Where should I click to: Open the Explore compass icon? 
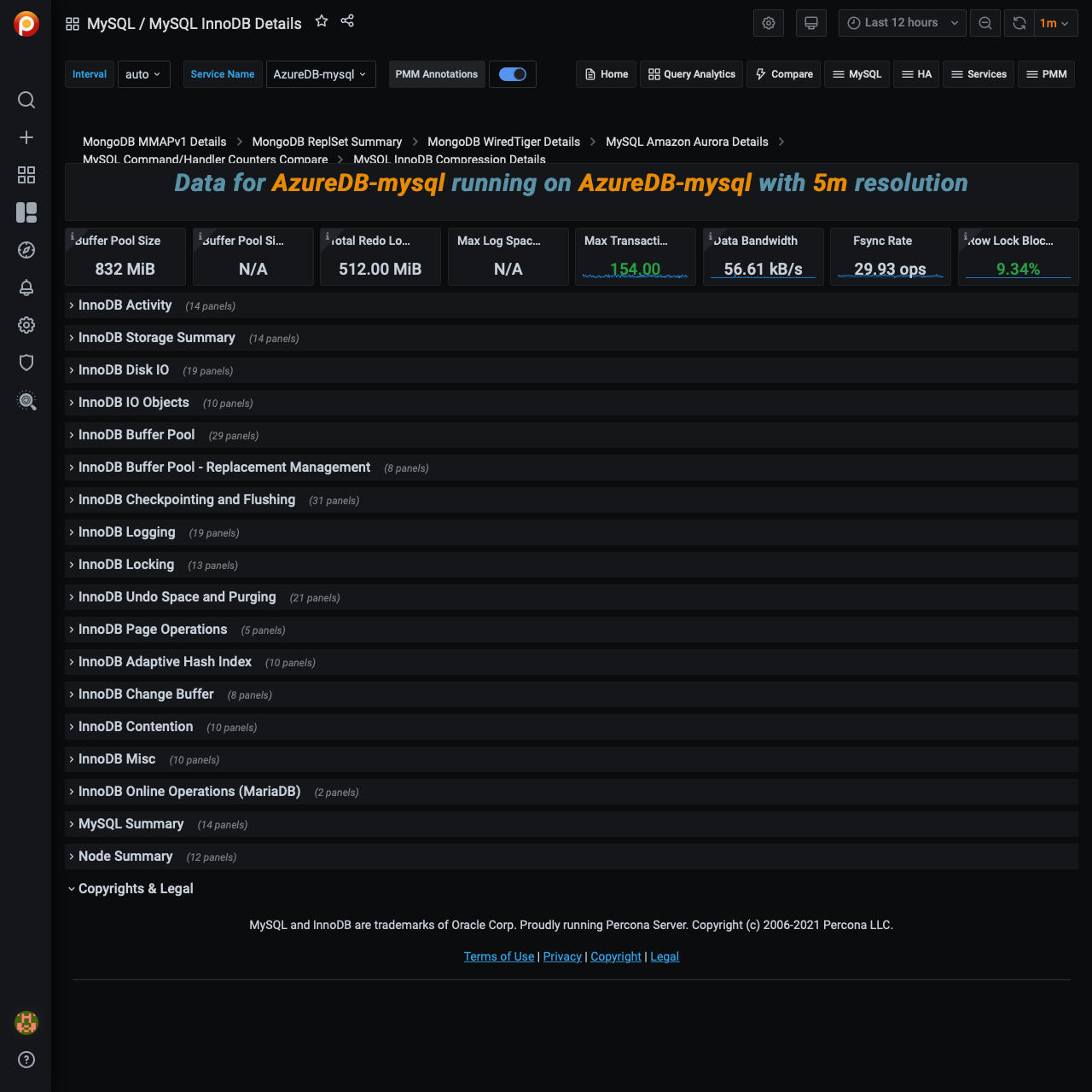pos(26,250)
